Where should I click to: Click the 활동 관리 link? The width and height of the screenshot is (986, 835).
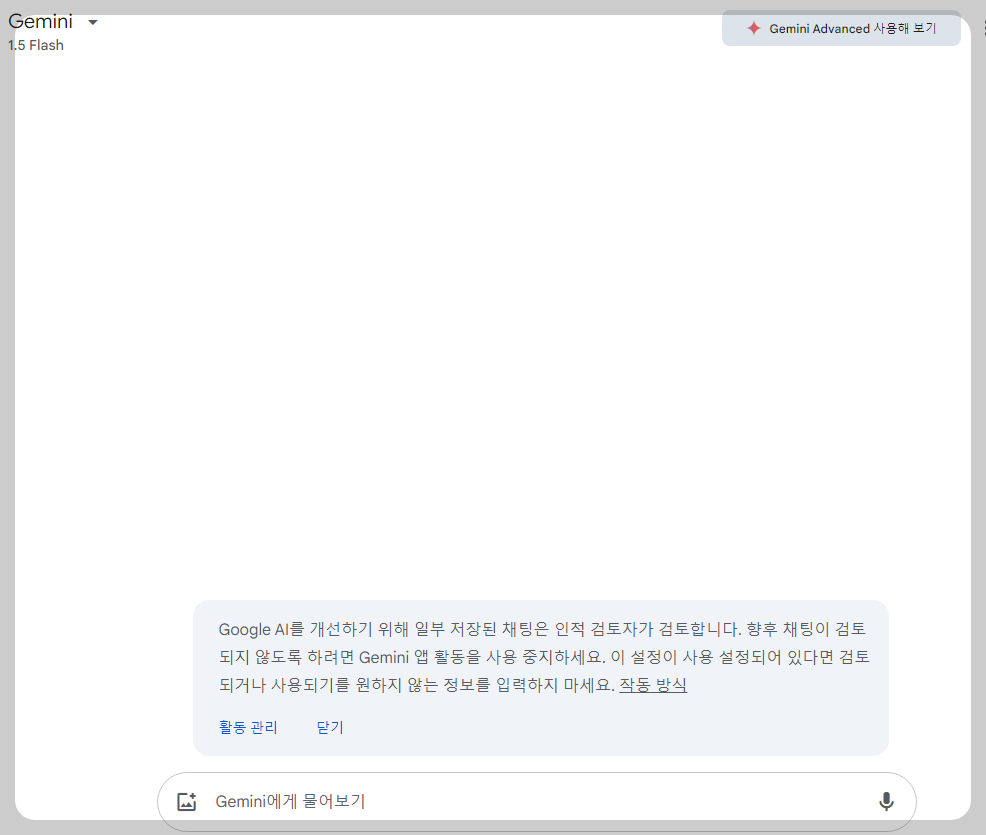coord(248,727)
